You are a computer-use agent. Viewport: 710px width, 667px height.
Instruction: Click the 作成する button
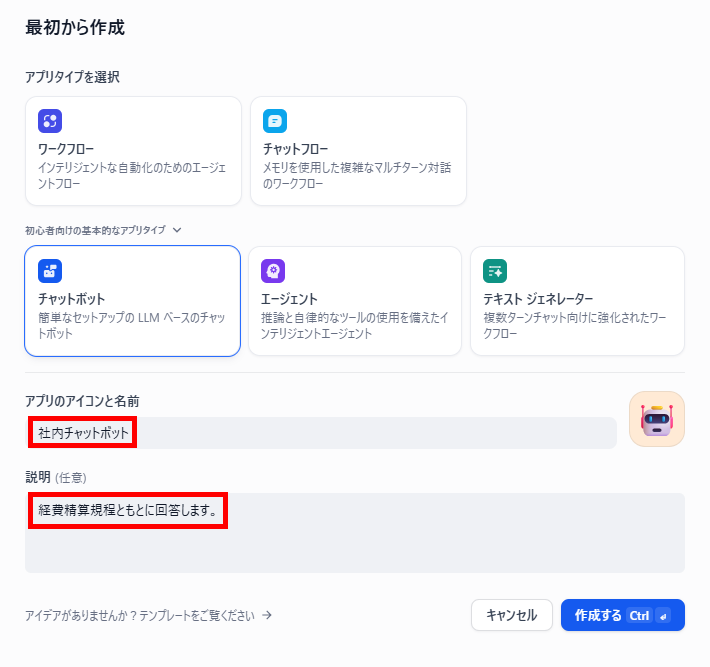(x=623, y=615)
